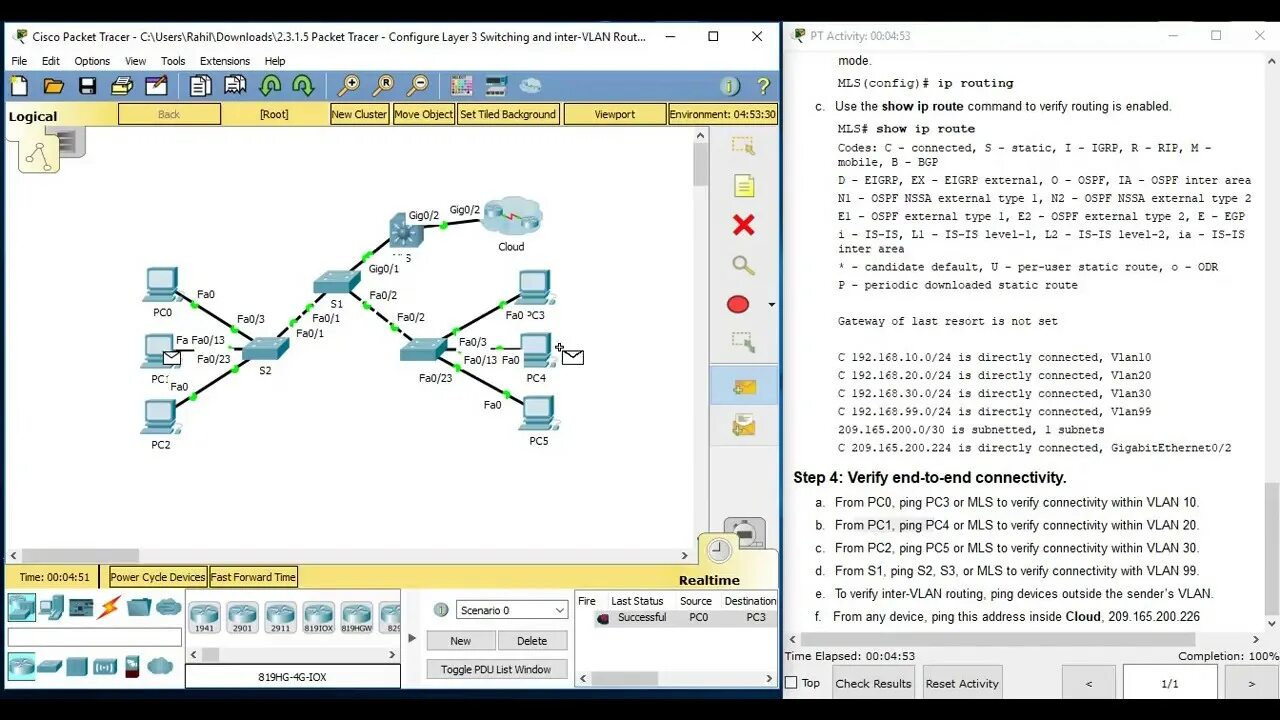Click Reset Activity in PT Activity
The image size is (1280, 720).
pos(962,684)
